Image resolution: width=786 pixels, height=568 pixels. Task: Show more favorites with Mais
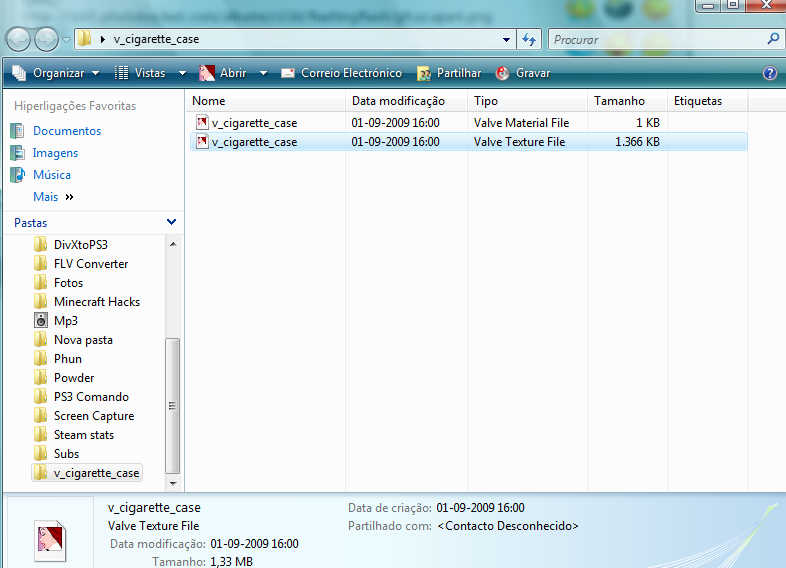(53, 197)
